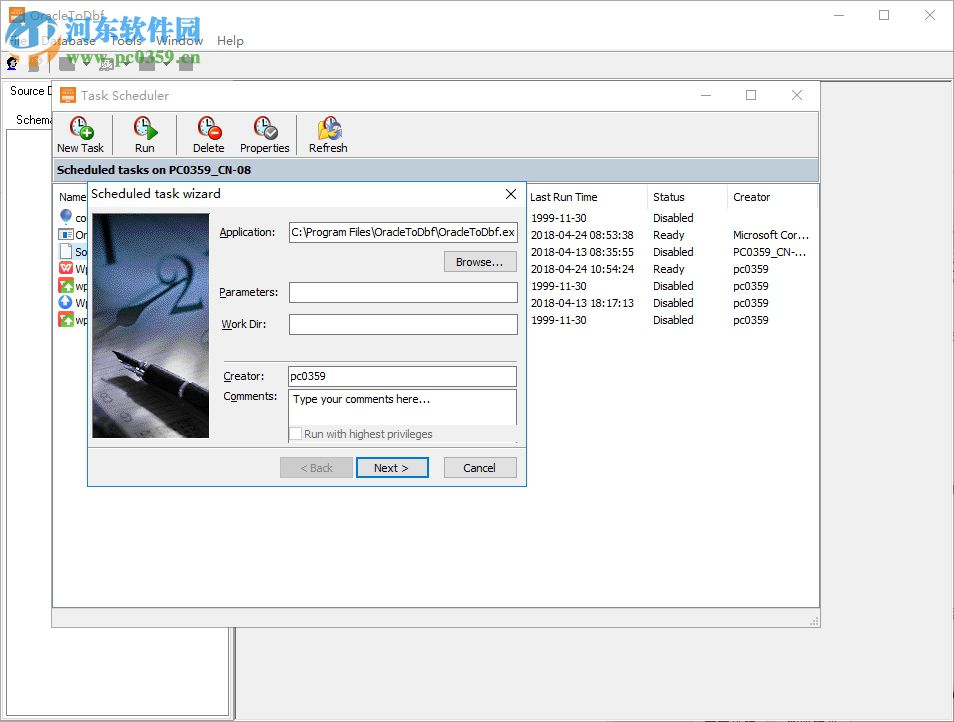The width and height of the screenshot is (954, 722).
Task: Open task Properties from the toolbar
Action: tap(265, 133)
